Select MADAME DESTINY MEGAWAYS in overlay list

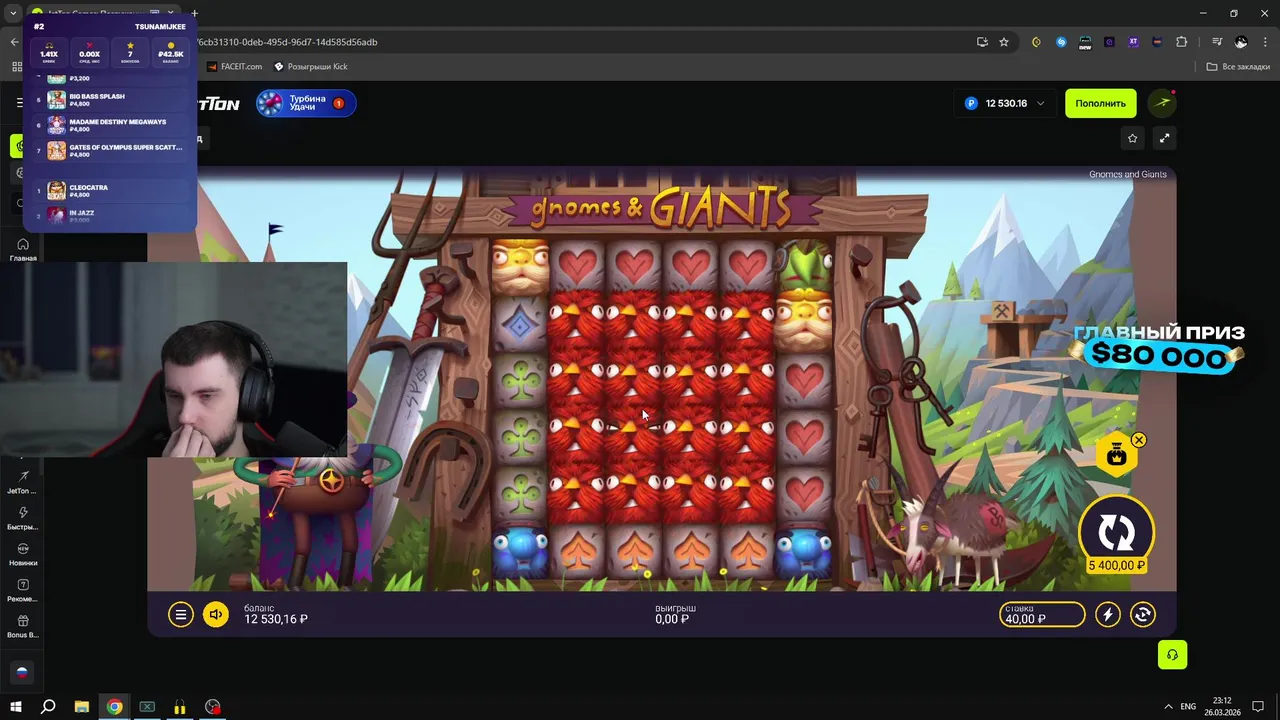(x=110, y=125)
